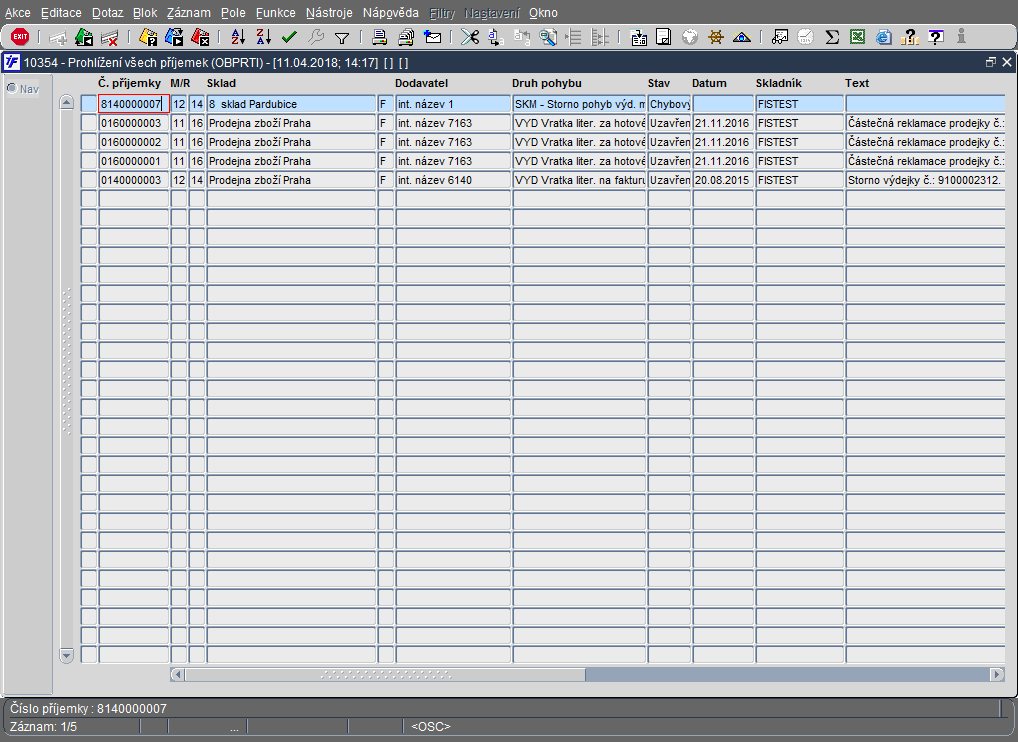Click the Sigma sum icon
The height and width of the screenshot is (742, 1018).
pyautogui.click(x=832, y=37)
